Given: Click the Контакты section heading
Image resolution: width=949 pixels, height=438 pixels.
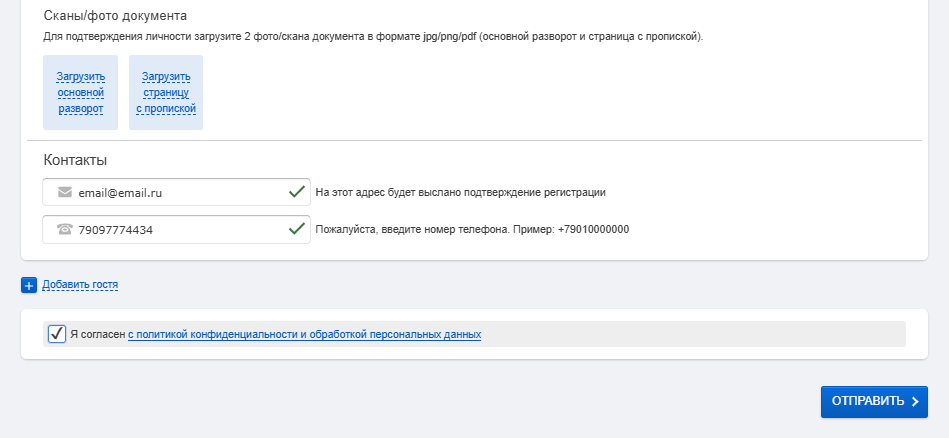Looking at the screenshot, I should (76, 160).
